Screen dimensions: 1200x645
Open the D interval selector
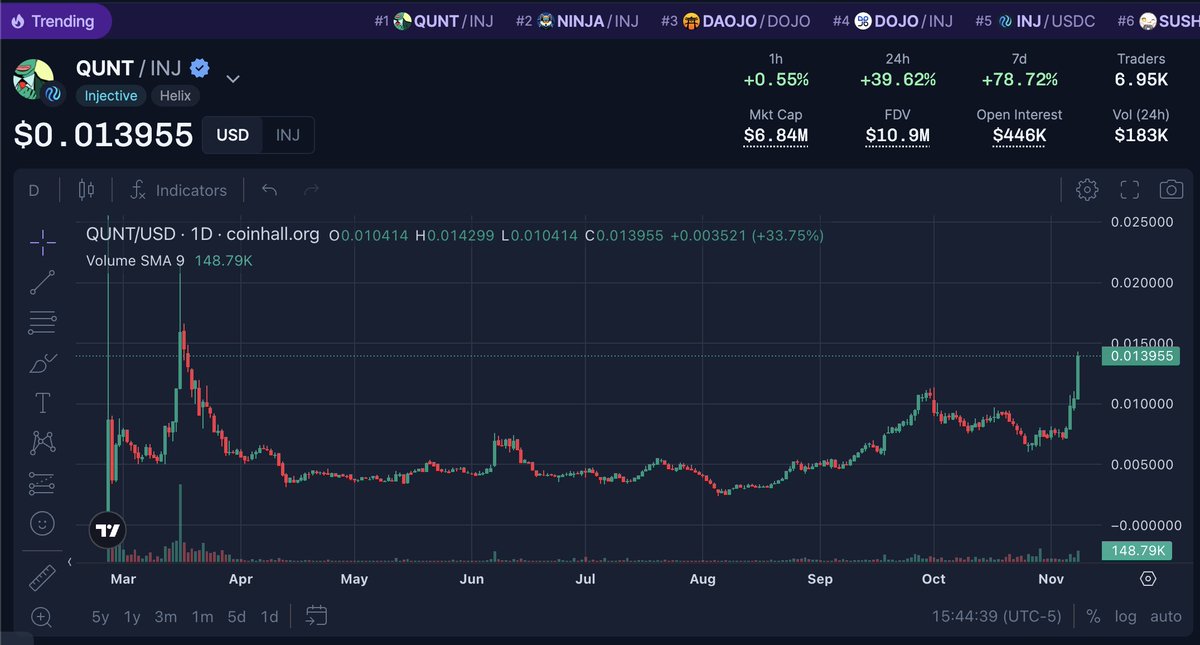pos(34,190)
